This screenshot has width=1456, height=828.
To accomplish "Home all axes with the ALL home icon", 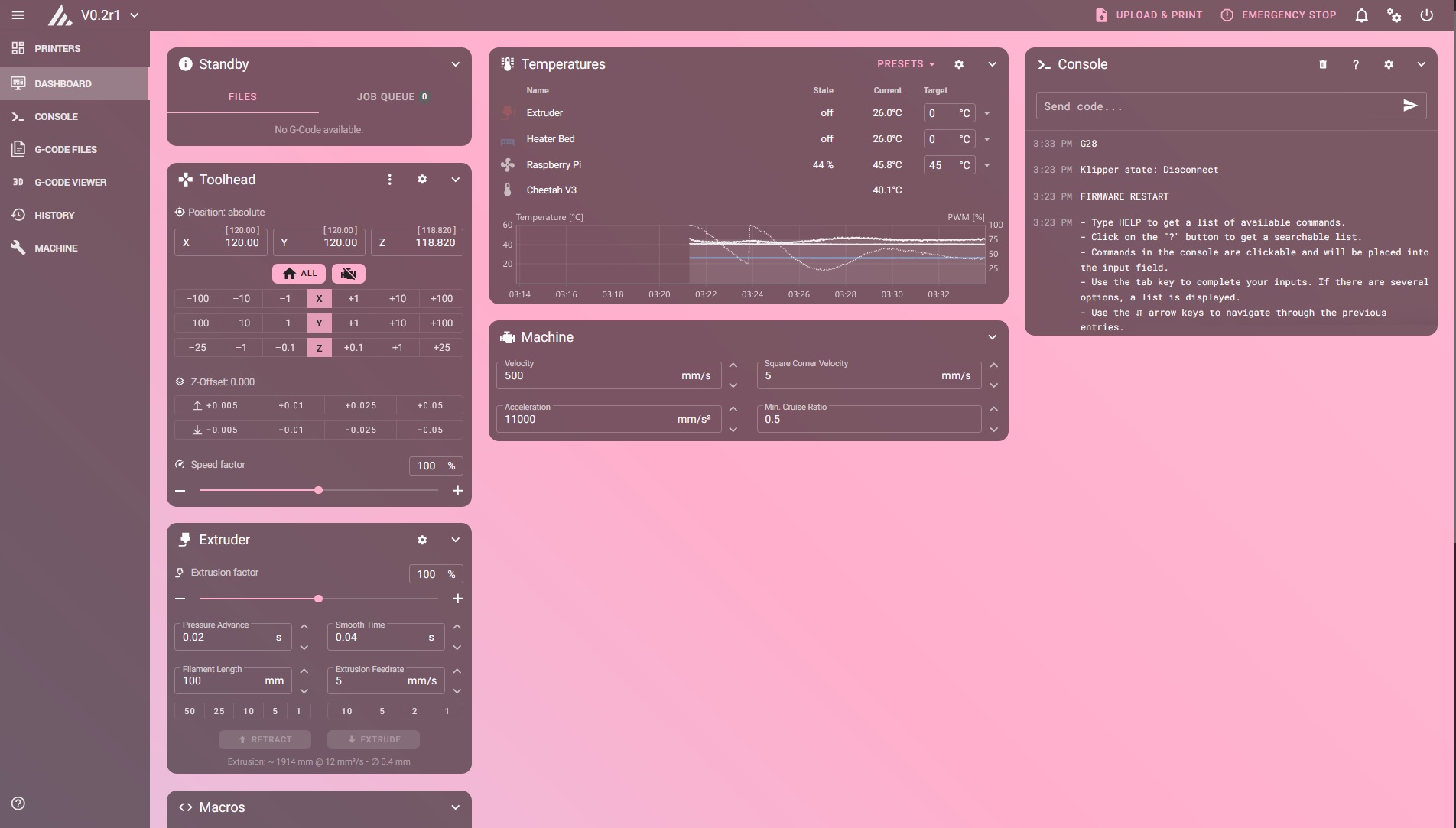I will pyautogui.click(x=298, y=273).
